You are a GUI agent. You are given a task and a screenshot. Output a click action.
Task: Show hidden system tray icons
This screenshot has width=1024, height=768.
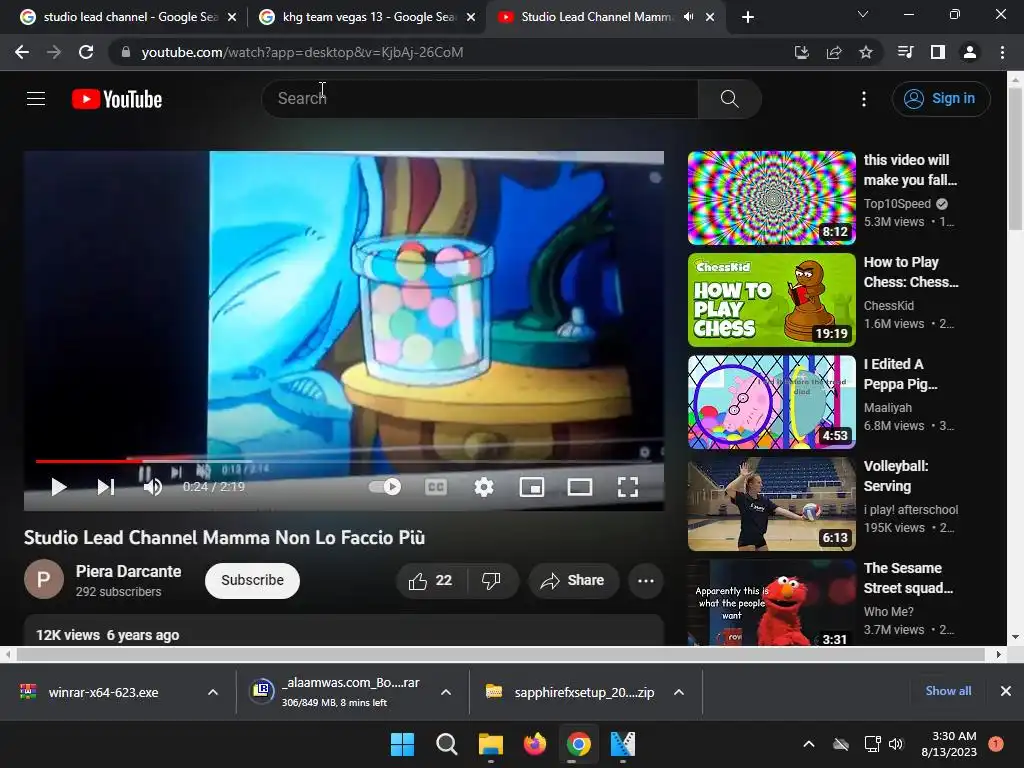[808, 744]
